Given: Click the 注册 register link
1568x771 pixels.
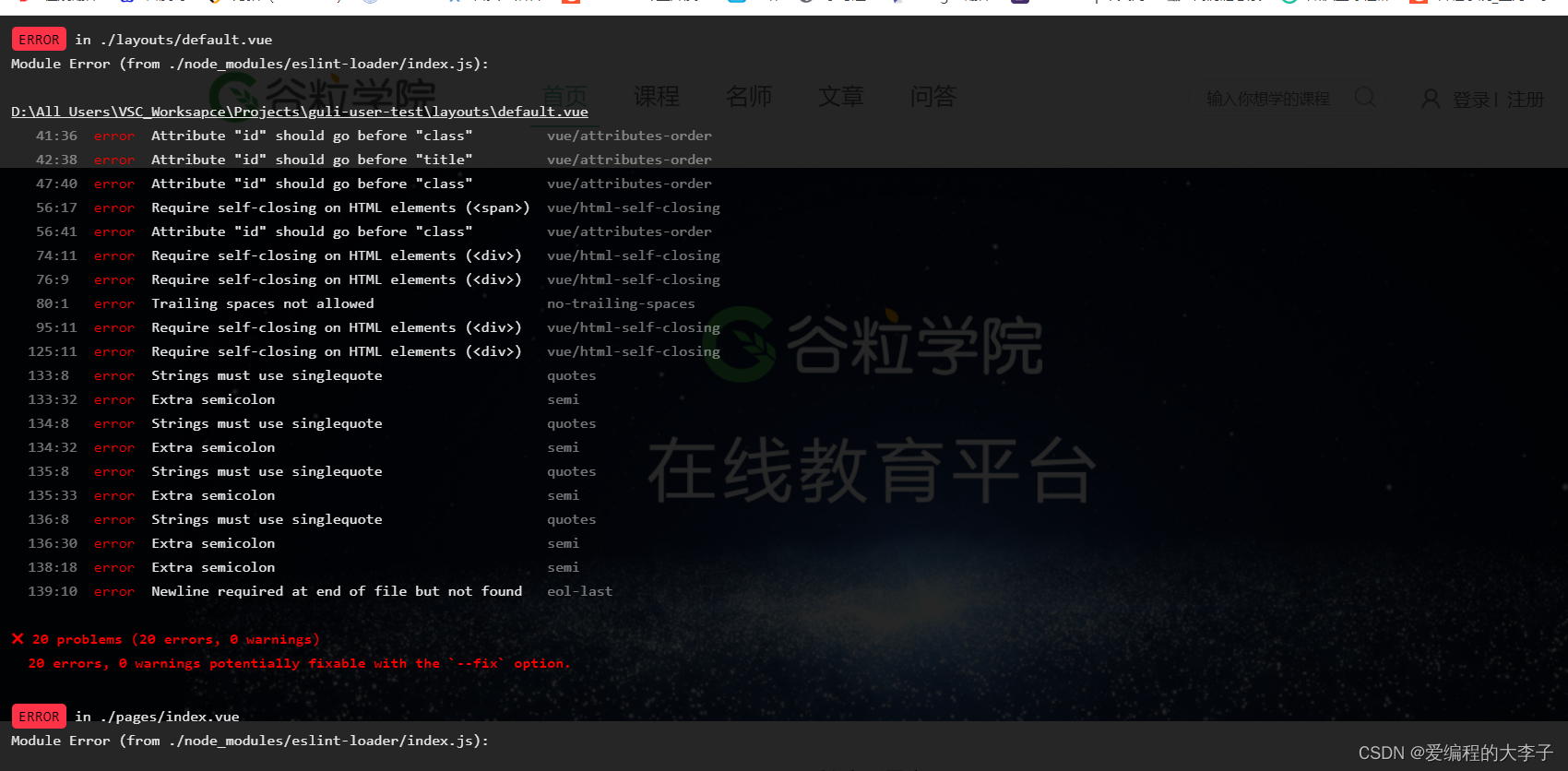Looking at the screenshot, I should coord(1526,100).
